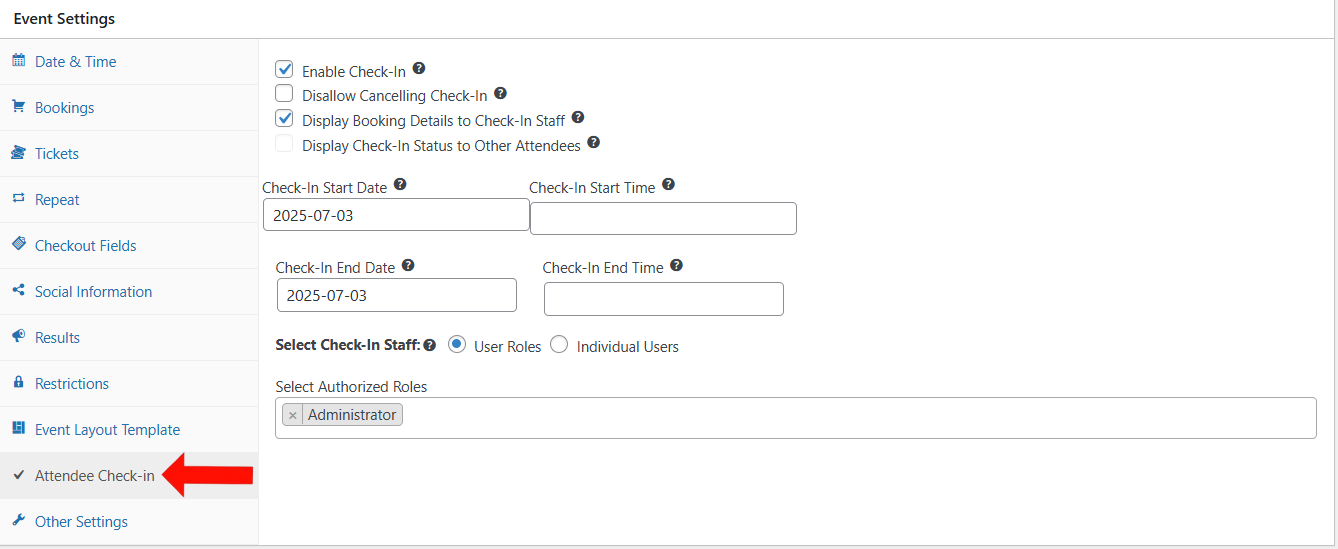Click the calendar icon for Date & Time
The height and width of the screenshot is (549, 1338).
coord(18,61)
